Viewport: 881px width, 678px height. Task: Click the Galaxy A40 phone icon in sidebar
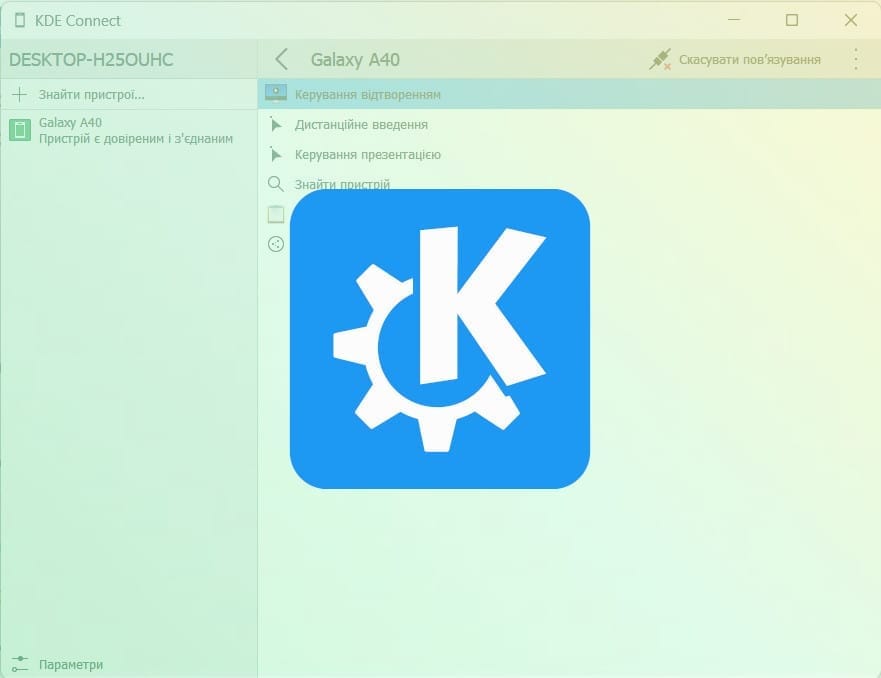point(20,130)
